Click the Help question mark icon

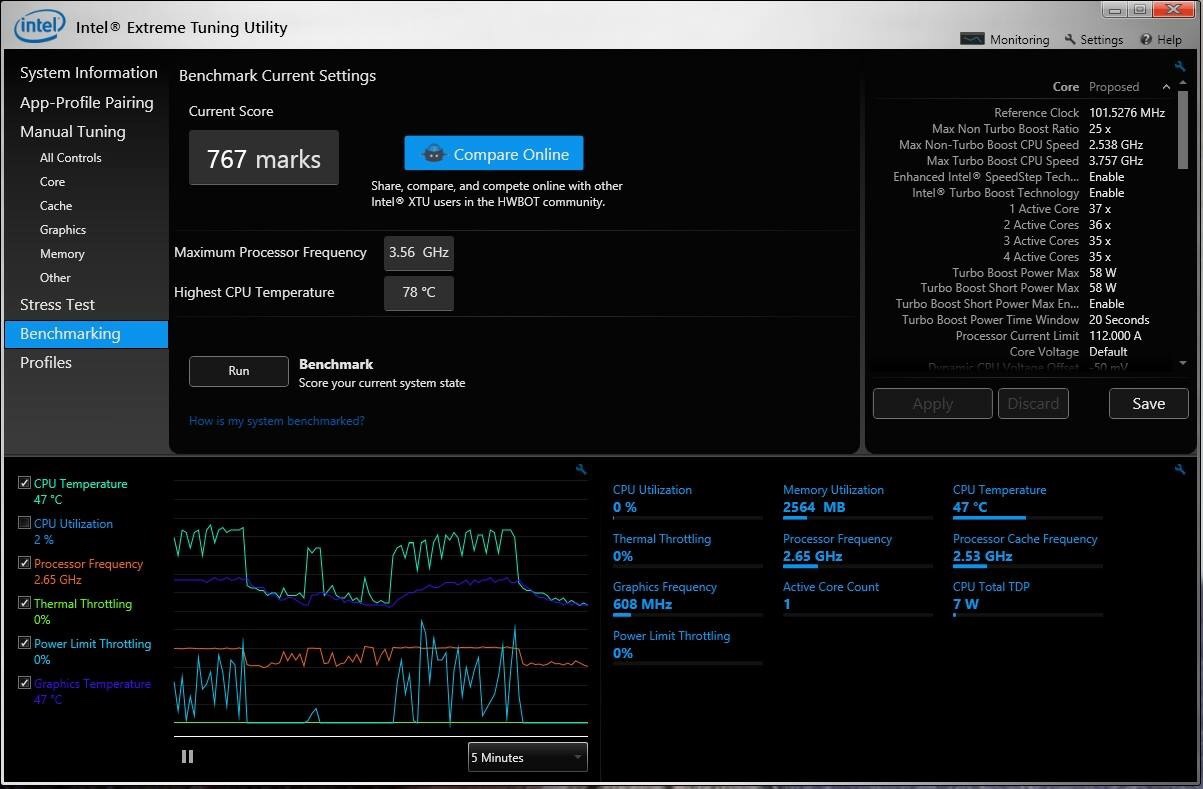coord(1146,39)
